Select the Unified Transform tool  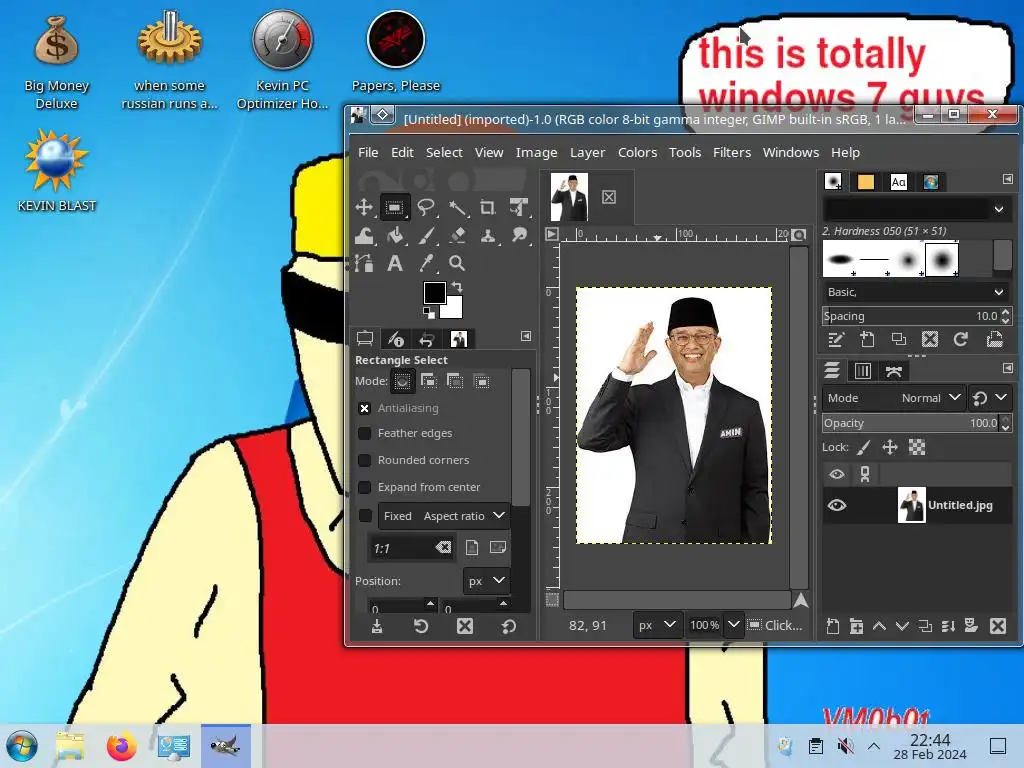[519, 208]
